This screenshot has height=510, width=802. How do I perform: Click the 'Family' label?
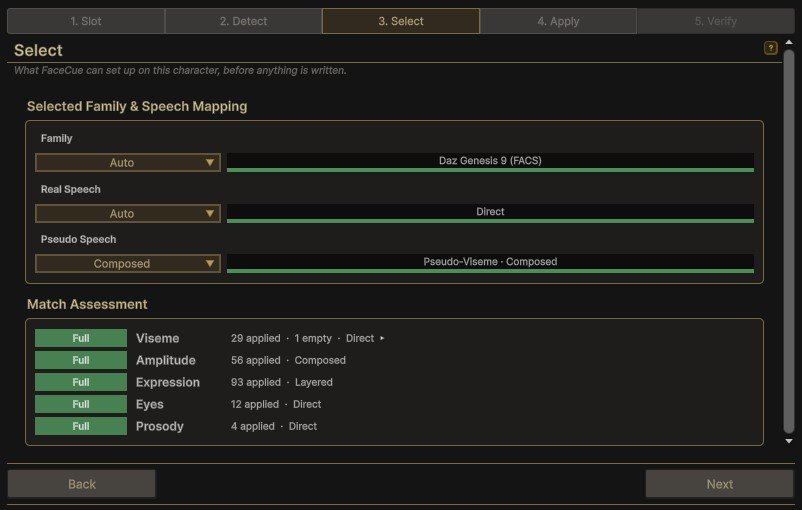pos(56,138)
